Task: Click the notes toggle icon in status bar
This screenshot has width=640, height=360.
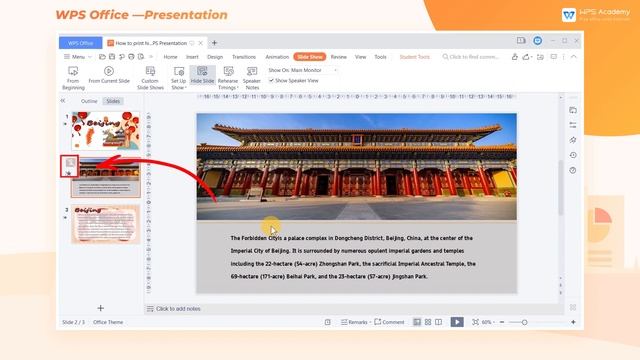Action: [x=327, y=322]
